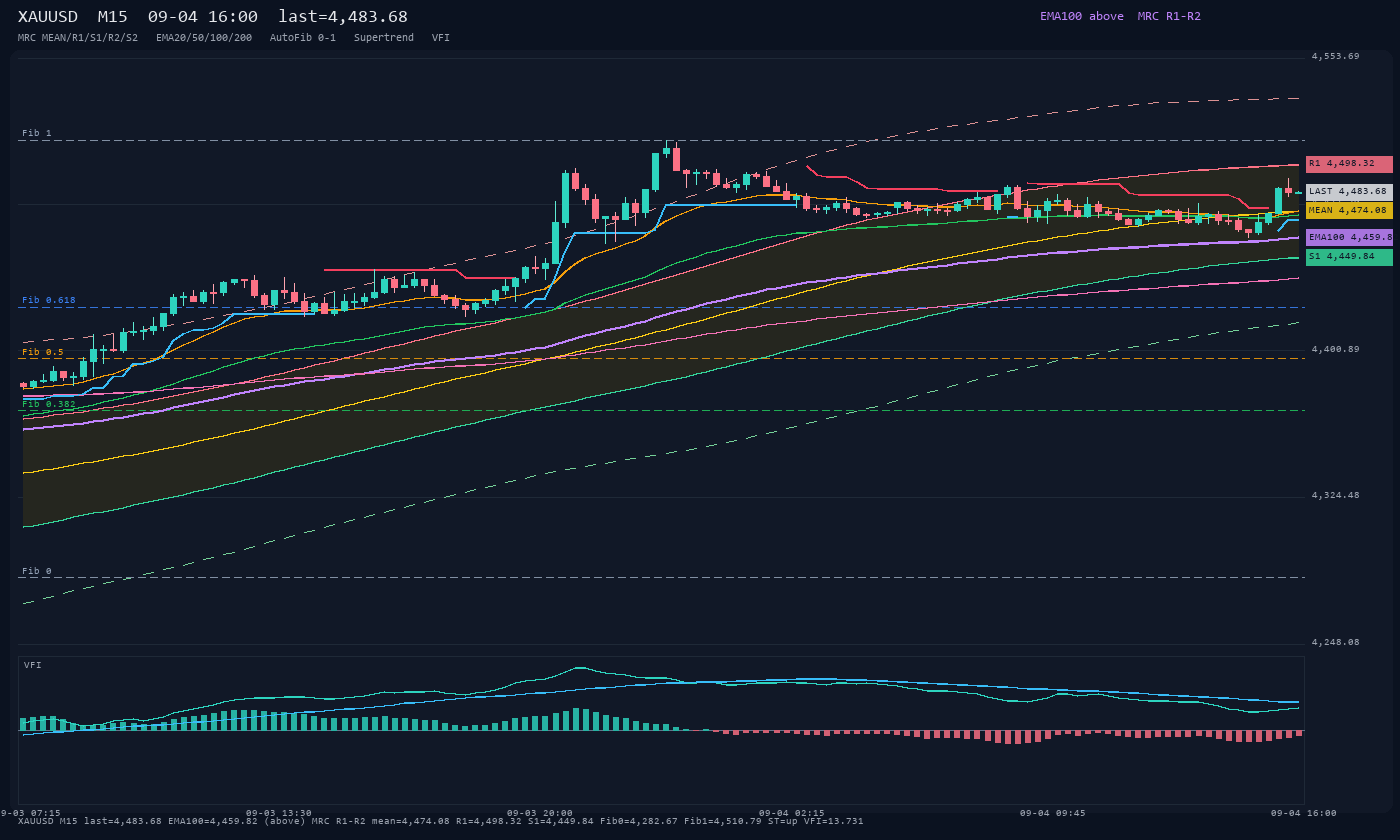
Task: Click the 4,400.89 price axis label
Action: pos(1336,349)
